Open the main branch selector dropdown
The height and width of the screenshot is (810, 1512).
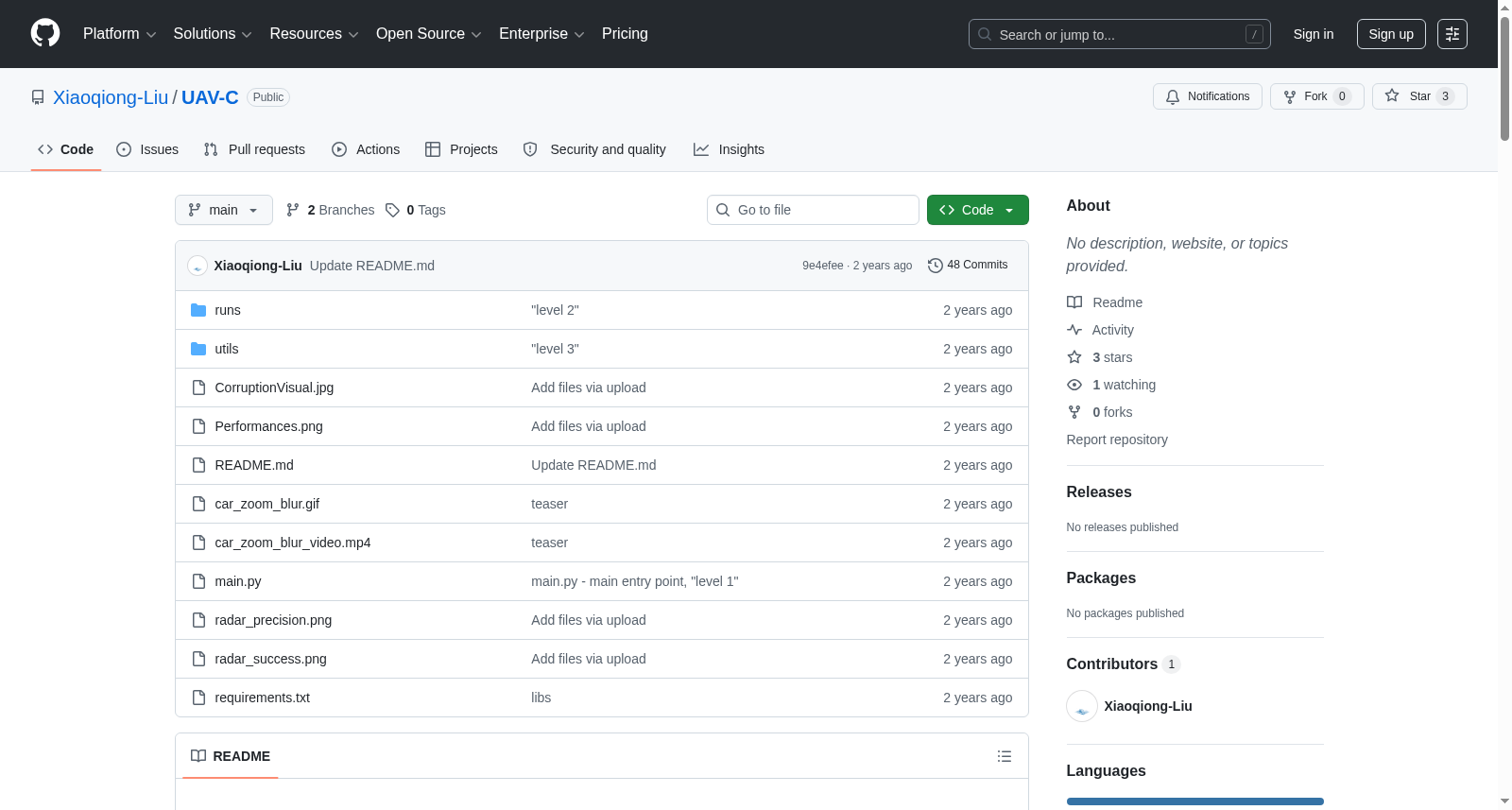click(x=224, y=210)
